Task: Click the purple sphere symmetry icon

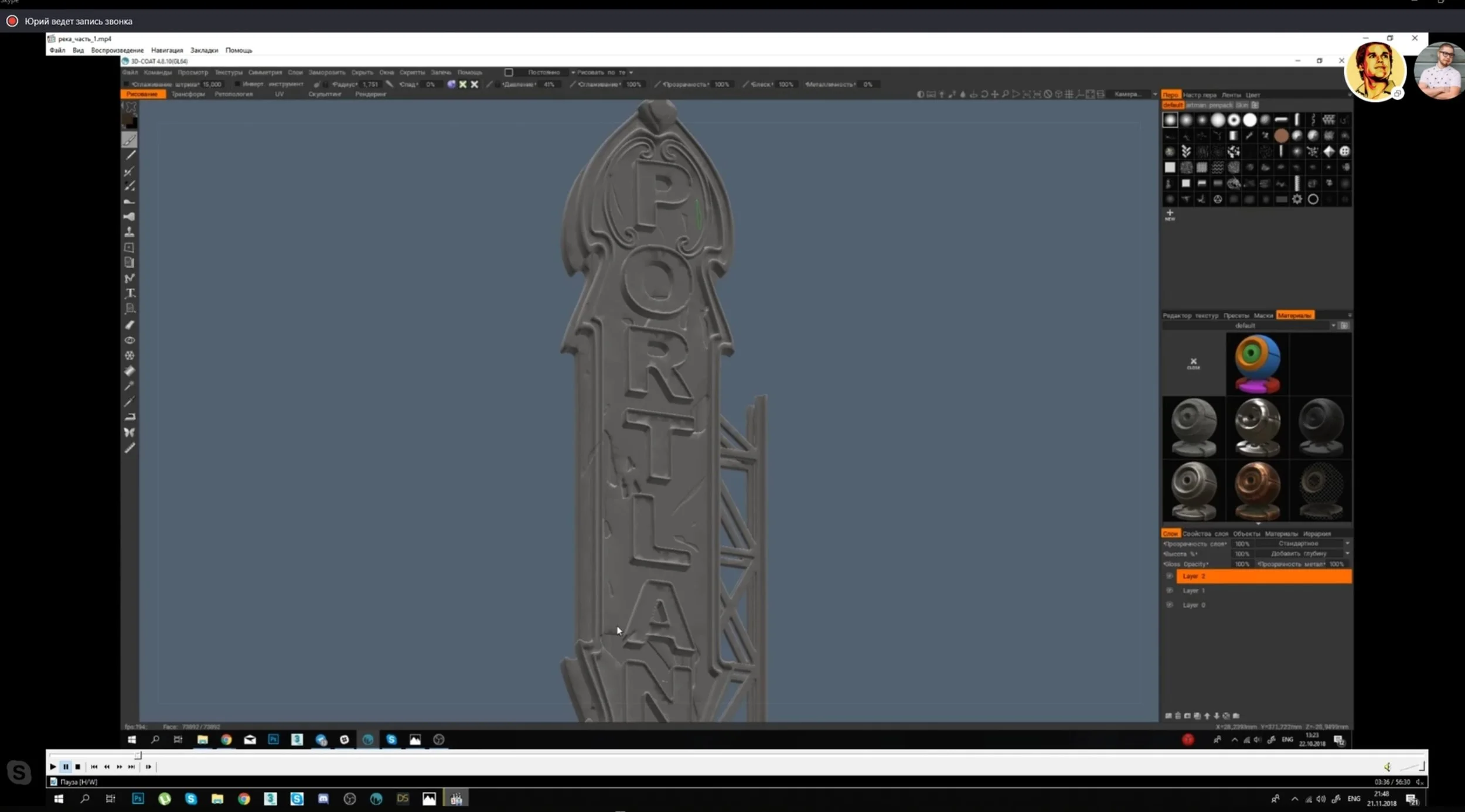Action: (451, 84)
